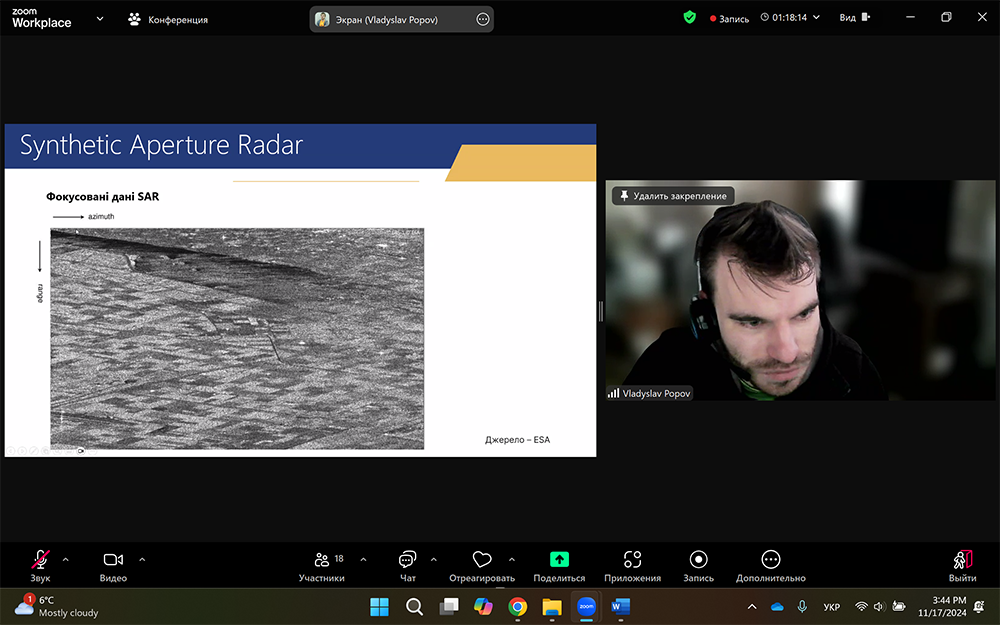The width and height of the screenshot is (1000, 625).
Task: Open the Чат chat panel
Action: pyautogui.click(x=407, y=560)
